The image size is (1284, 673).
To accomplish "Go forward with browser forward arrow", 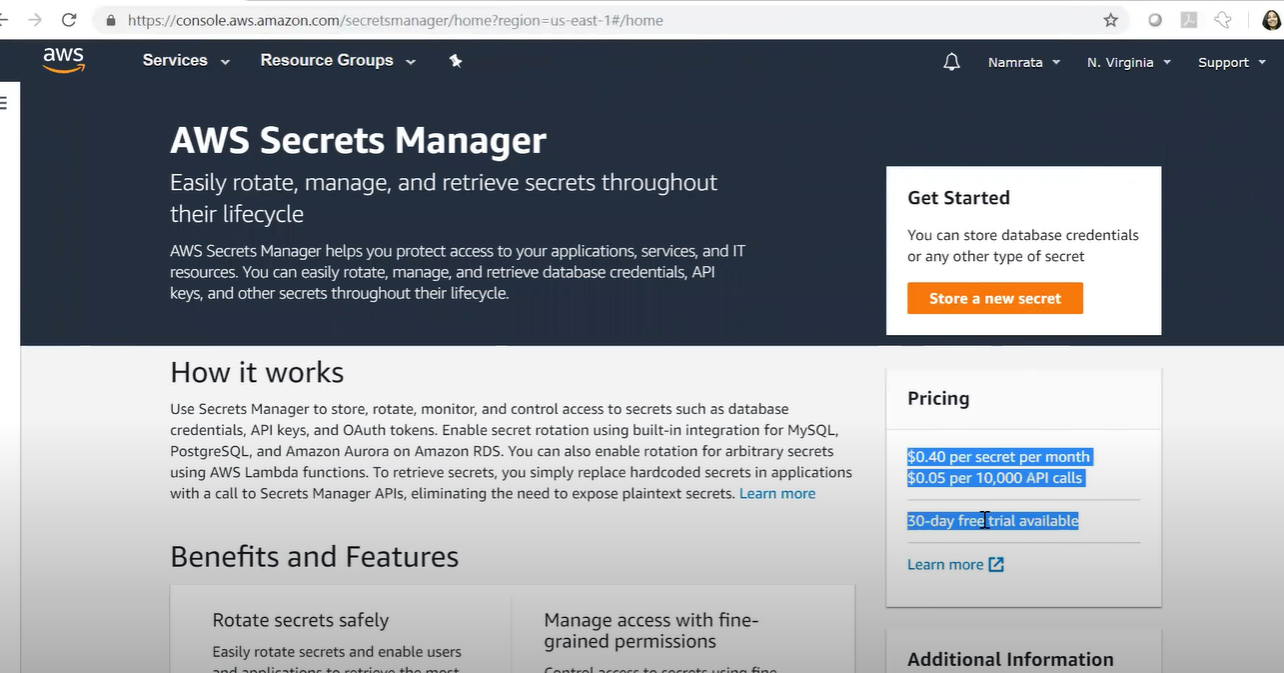I will pos(36,20).
